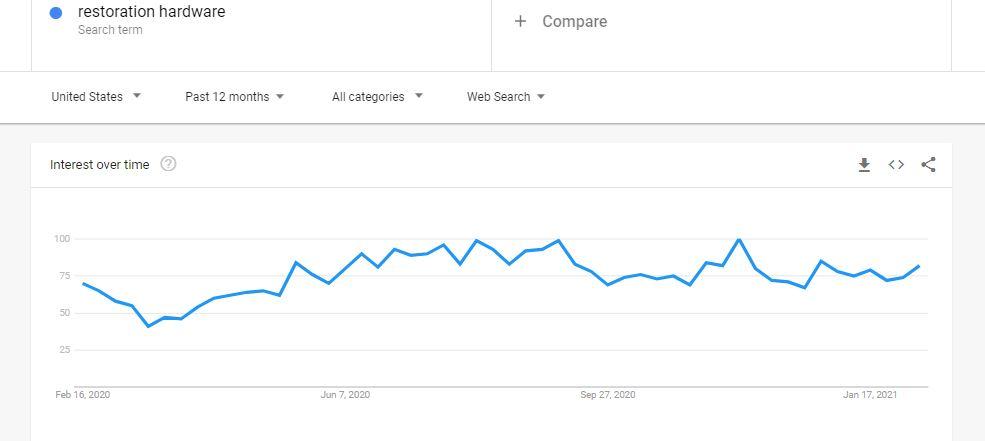Viewport: 985px width, 441px height.
Task: Edit the restoration hardware search term
Action: tap(151, 11)
